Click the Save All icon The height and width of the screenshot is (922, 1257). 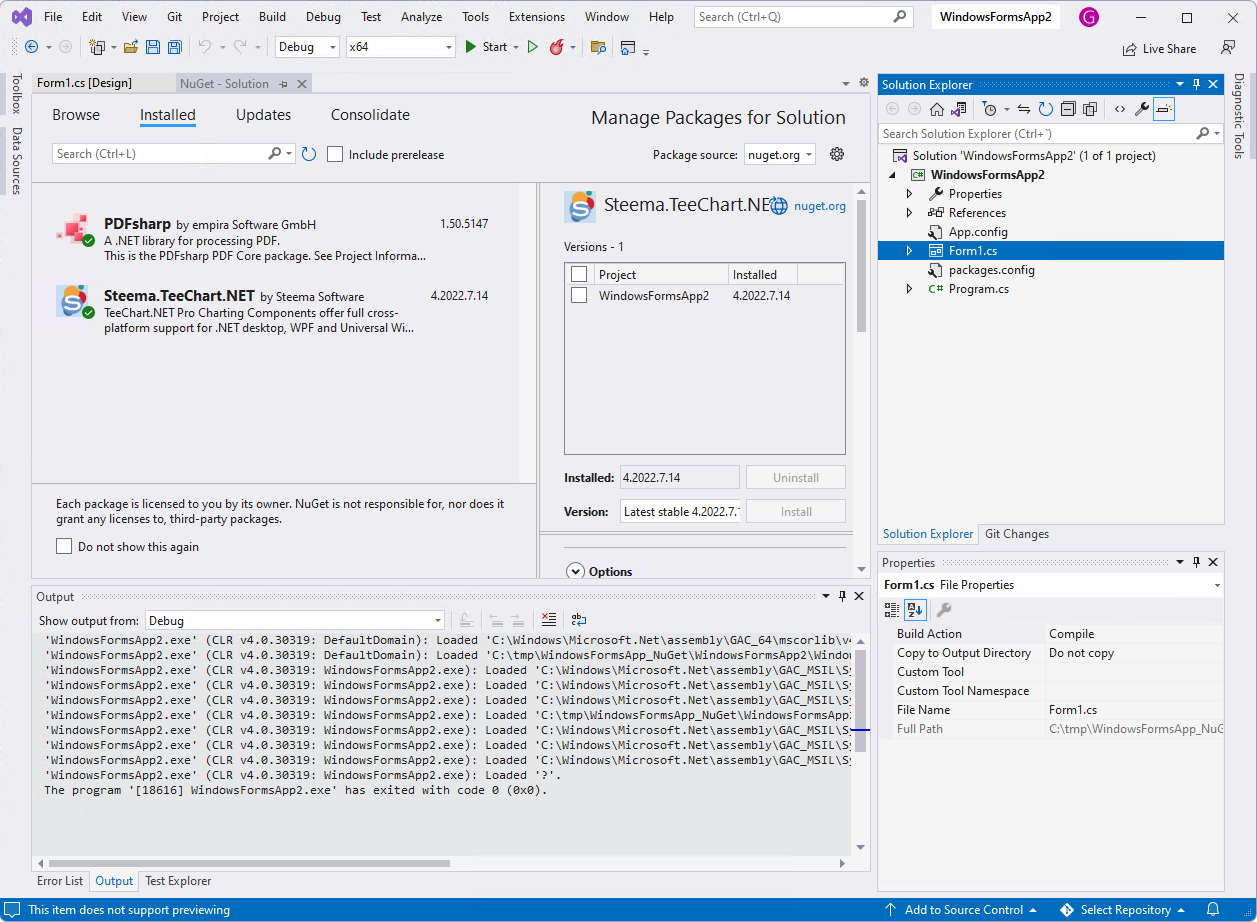(x=175, y=47)
